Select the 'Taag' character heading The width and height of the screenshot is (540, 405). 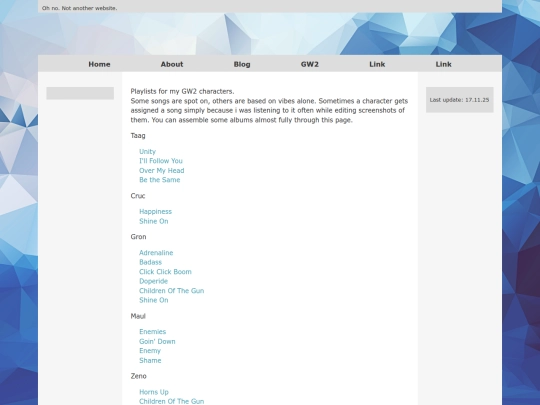(138, 136)
